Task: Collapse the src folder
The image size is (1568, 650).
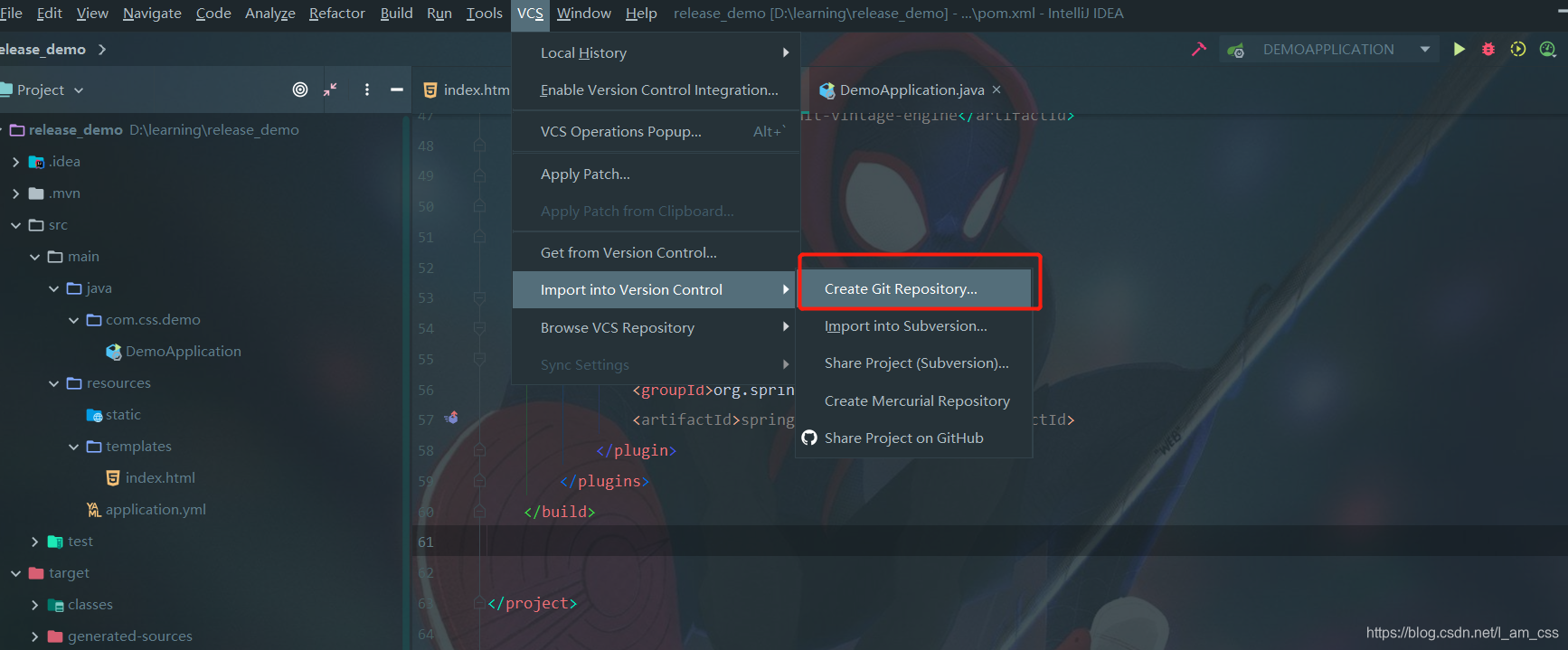Action: pyautogui.click(x=15, y=225)
